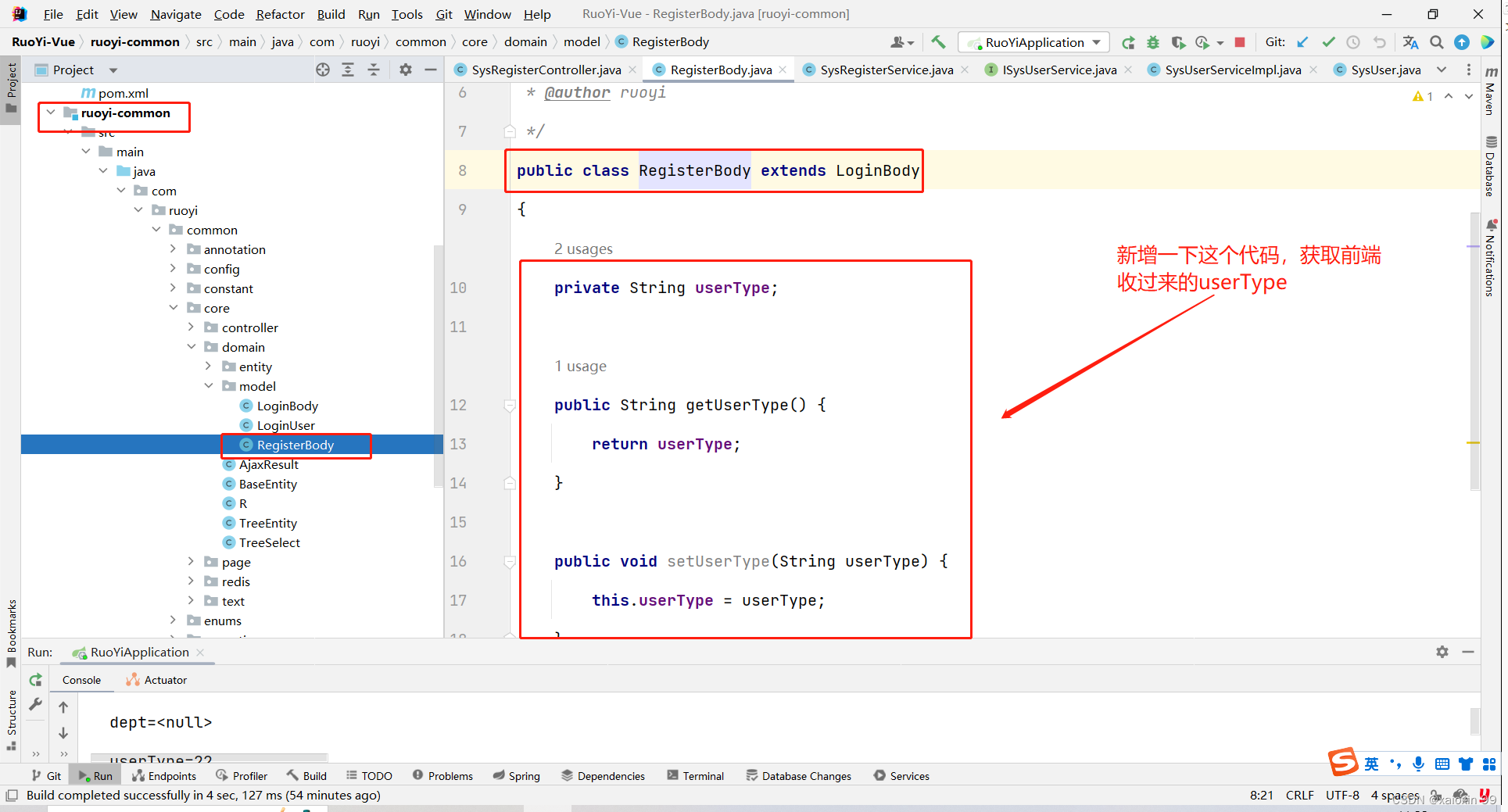This screenshot has height=812, width=1508.
Task: Commit changes with green checkmark icon
Action: tap(1328, 42)
